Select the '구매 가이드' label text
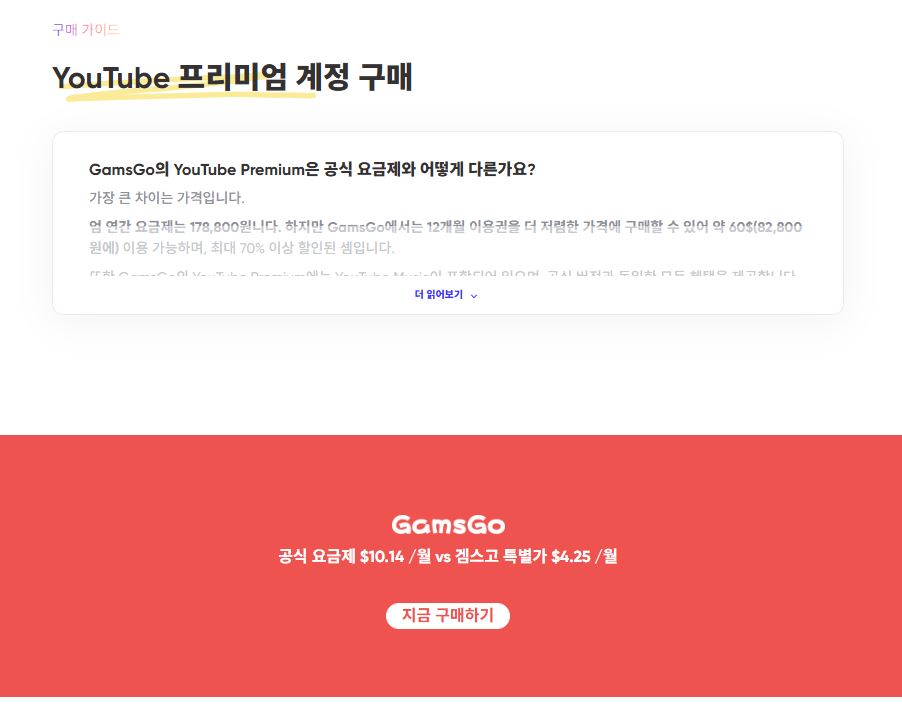The height and width of the screenshot is (715, 902). pyautogui.click(x=86, y=29)
